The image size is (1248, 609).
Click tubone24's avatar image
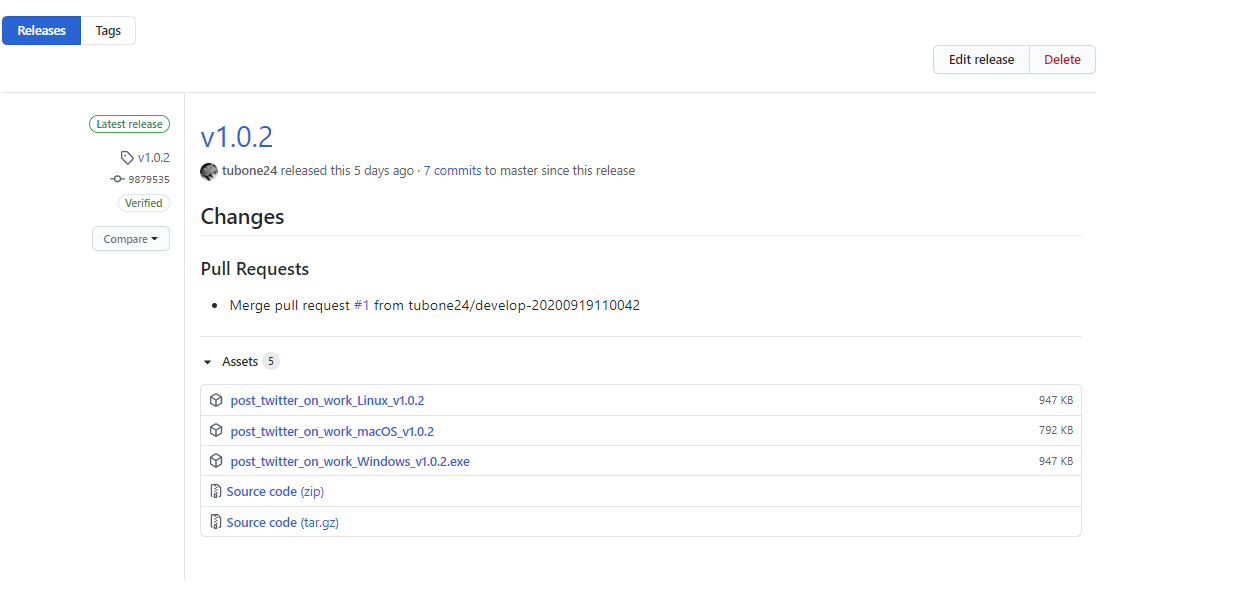[208, 171]
